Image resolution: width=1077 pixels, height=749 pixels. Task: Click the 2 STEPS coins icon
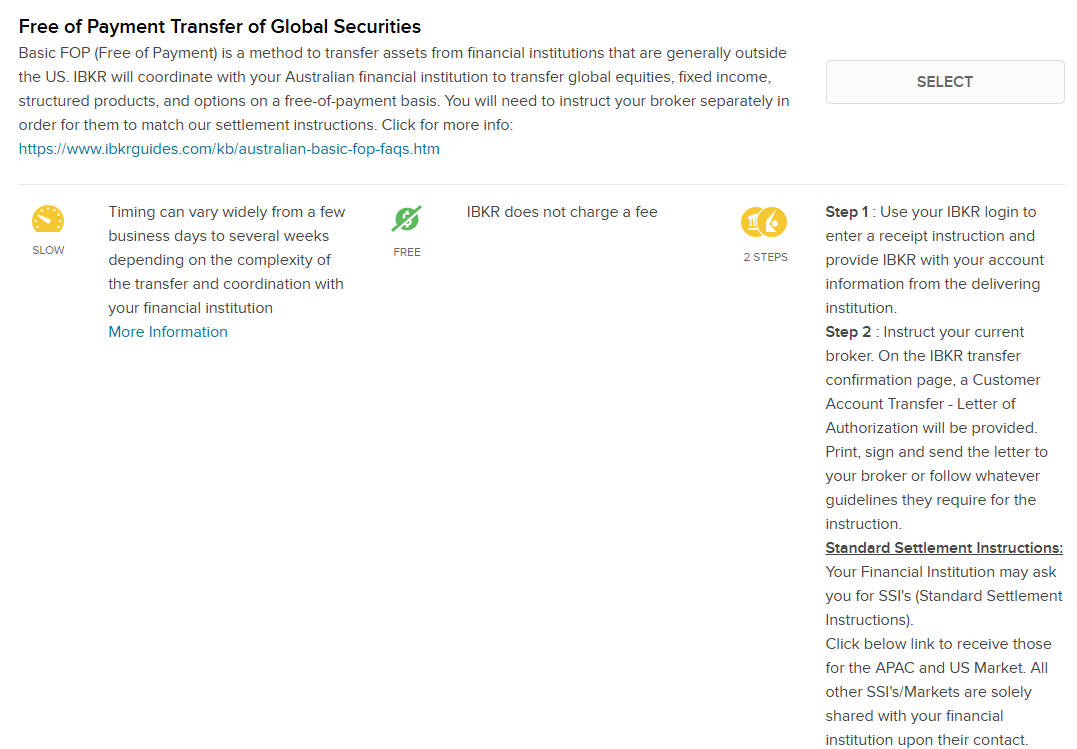pyautogui.click(x=763, y=222)
